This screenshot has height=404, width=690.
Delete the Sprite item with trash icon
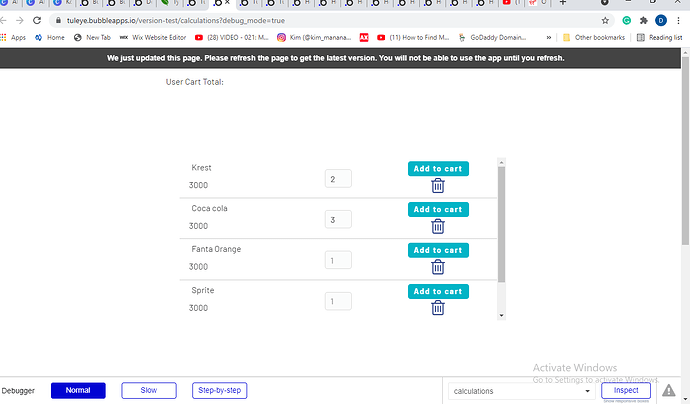[x=437, y=308]
